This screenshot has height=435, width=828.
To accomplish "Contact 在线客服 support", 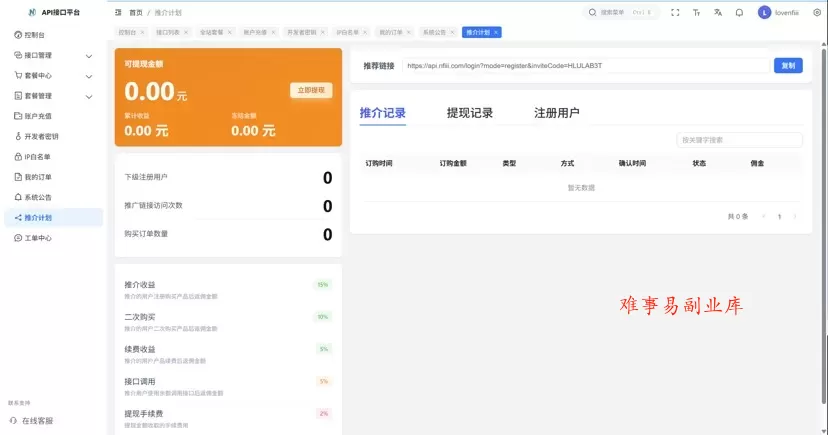I will [x=32, y=421].
